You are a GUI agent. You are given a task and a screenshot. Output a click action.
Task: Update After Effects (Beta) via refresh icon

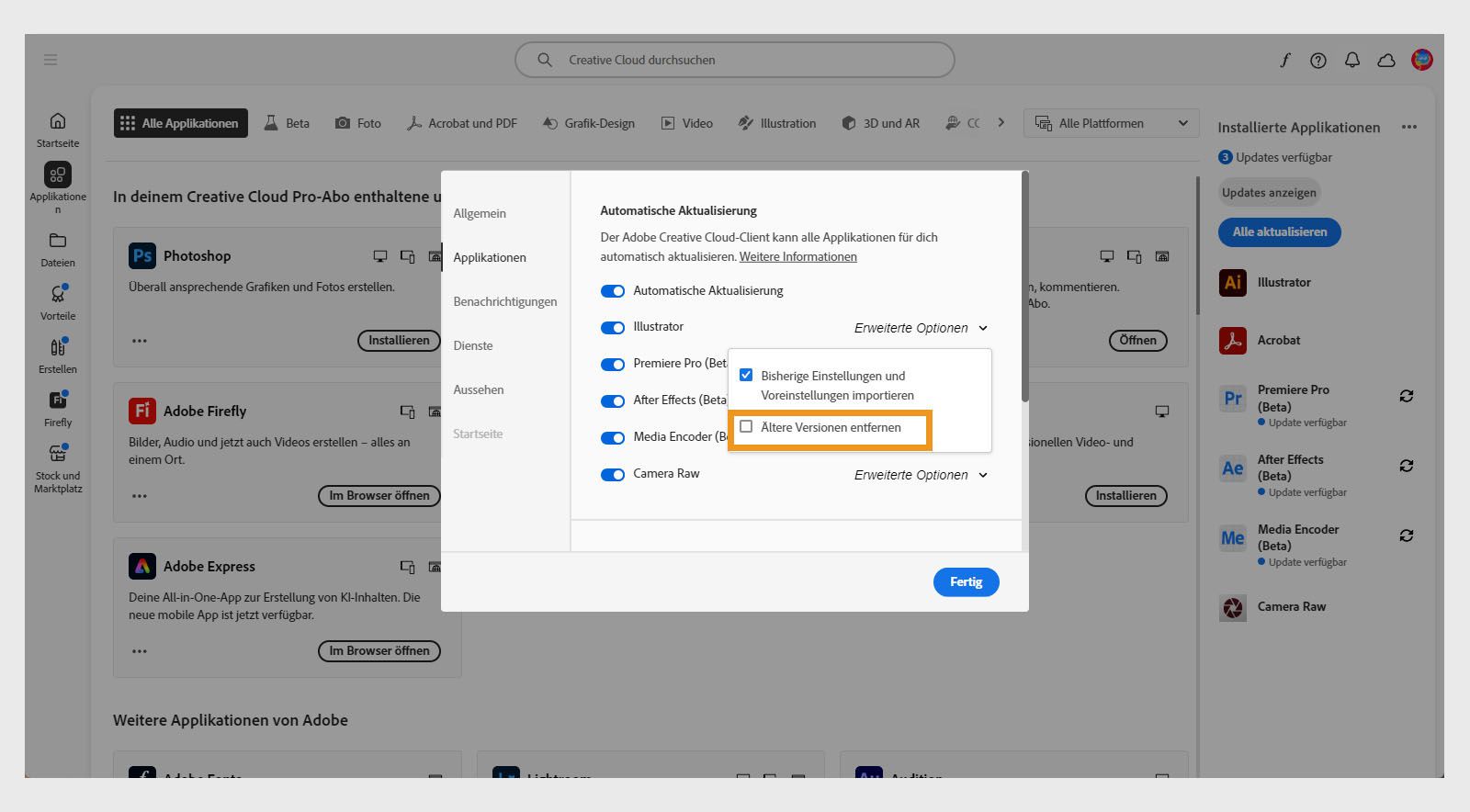[1407, 466]
